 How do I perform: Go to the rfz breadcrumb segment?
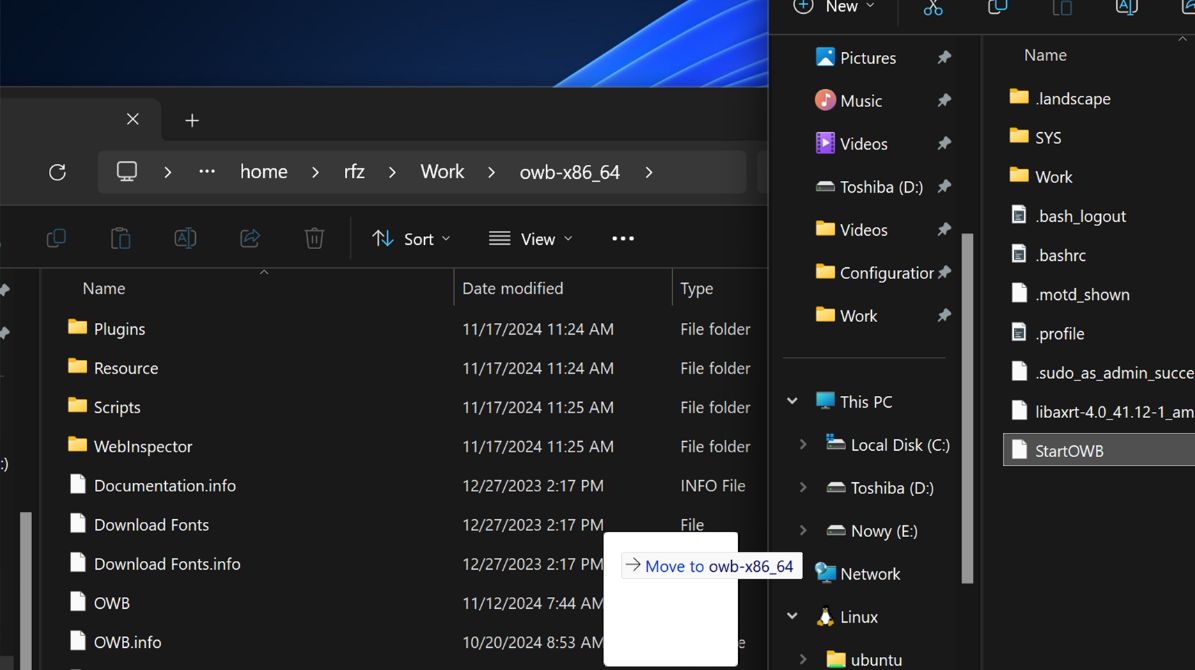click(354, 172)
